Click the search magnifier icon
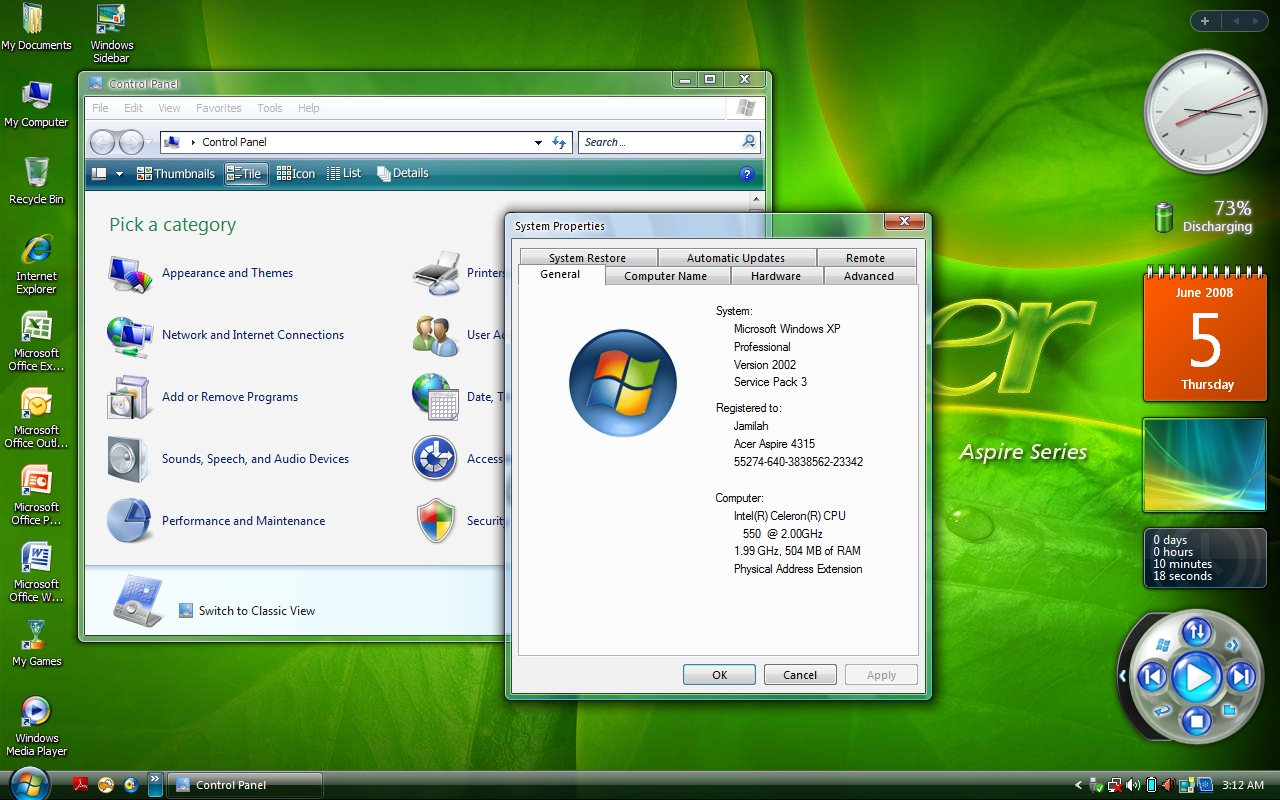 [749, 142]
